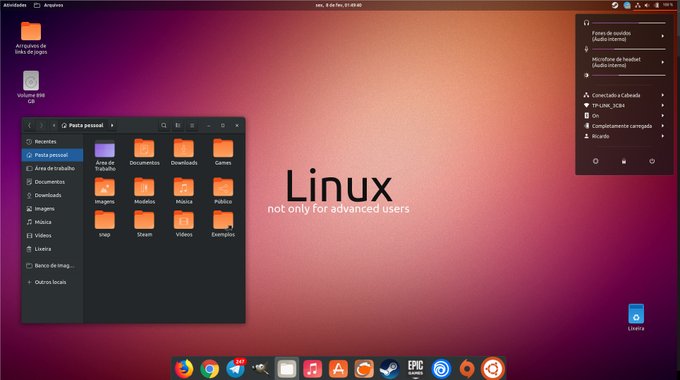This screenshot has width=680, height=380.
Task: Launch the music player dock icon
Action: pyautogui.click(x=312, y=369)
